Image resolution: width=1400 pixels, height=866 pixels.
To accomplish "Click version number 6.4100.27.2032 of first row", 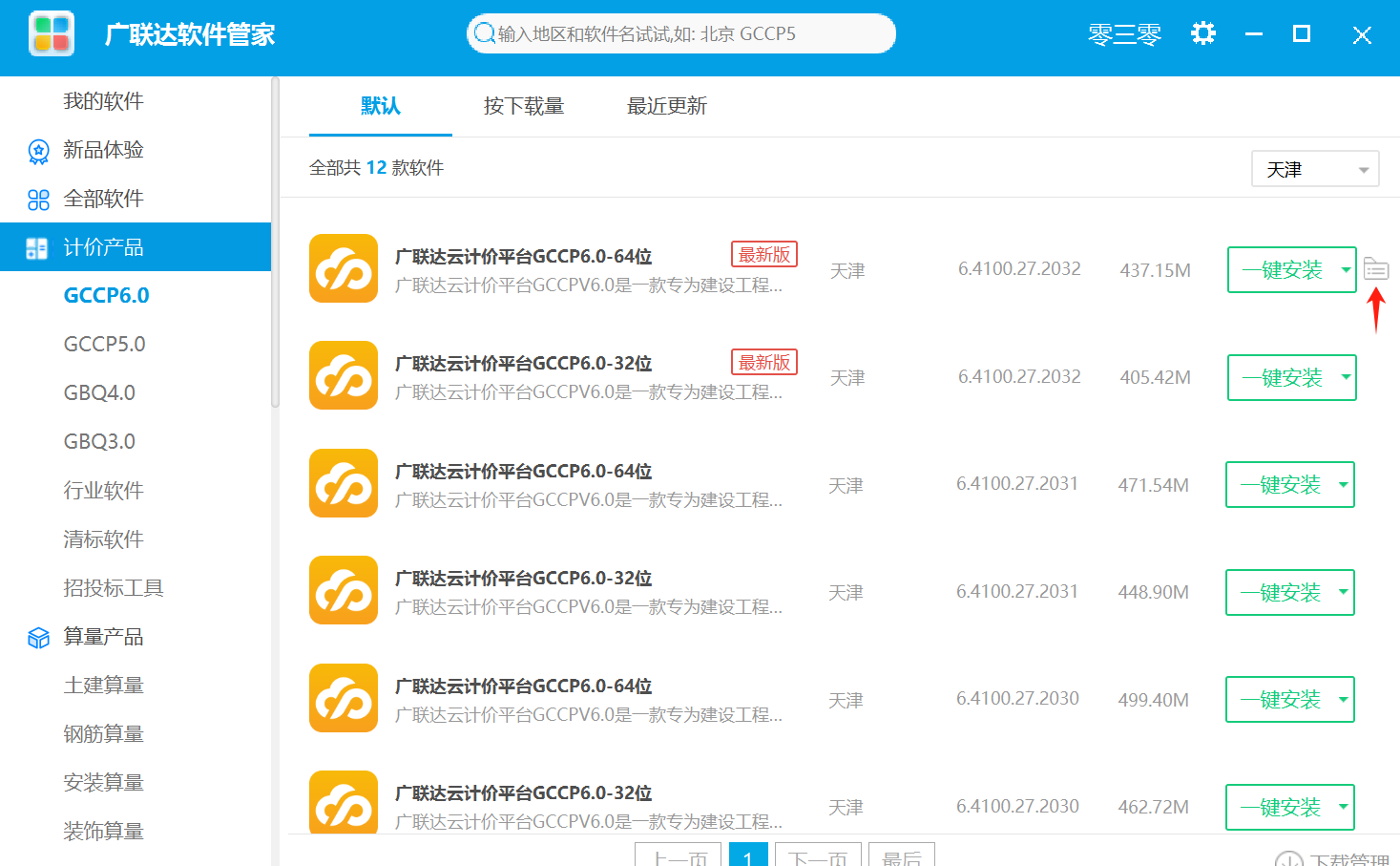I will tap(1019, 268).
